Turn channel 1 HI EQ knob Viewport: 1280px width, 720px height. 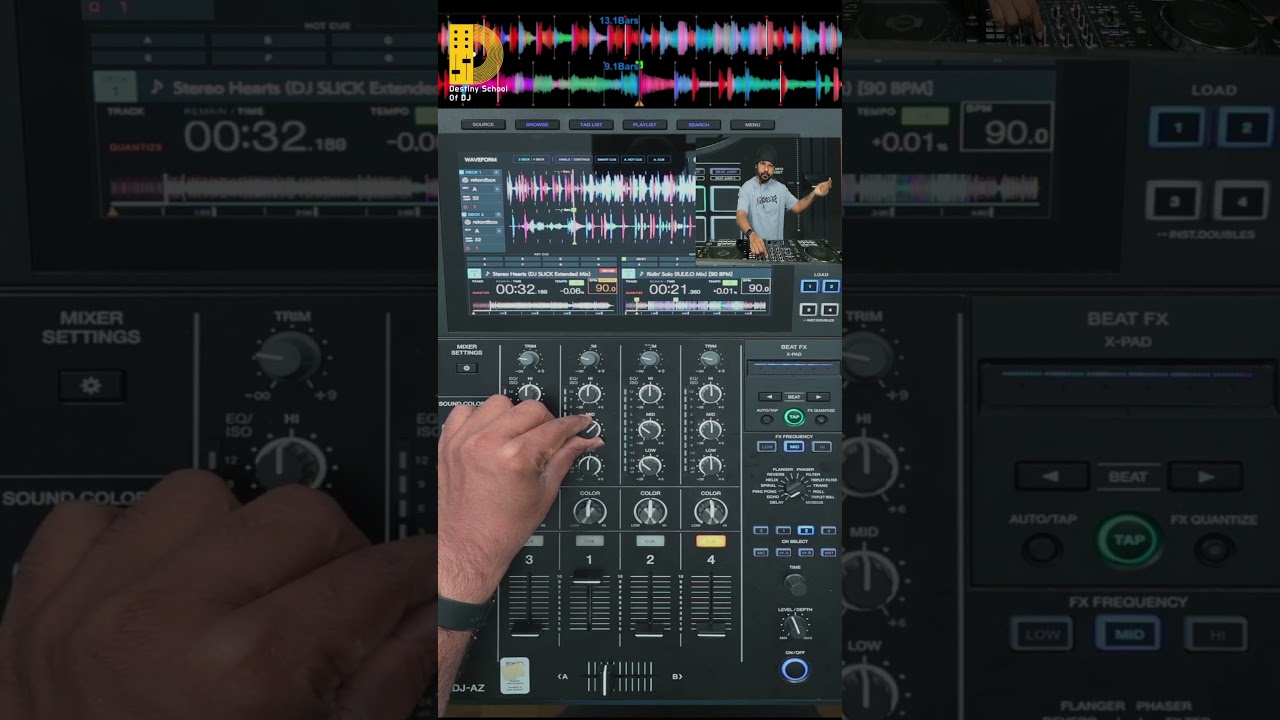(590, 394)
